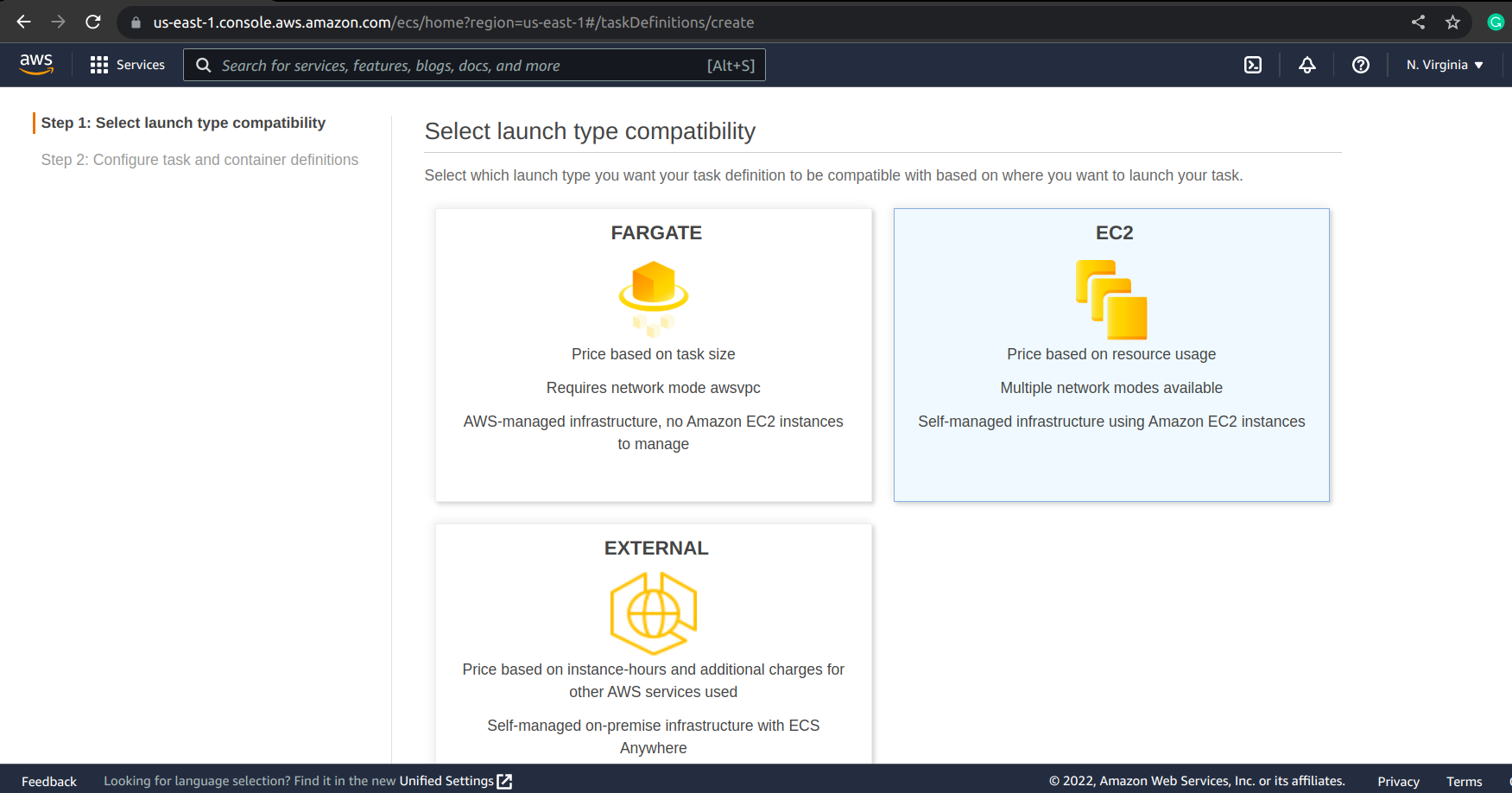Open the notifications bell
The height and width of the screenshot is (793, 1512).
point(1306,65)
